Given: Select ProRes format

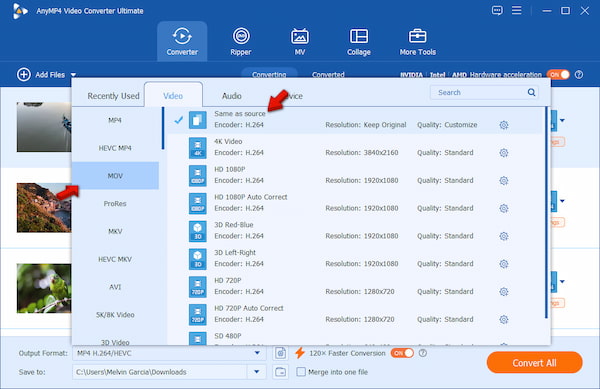Looking at the screenshot, I should click(115, 203).
